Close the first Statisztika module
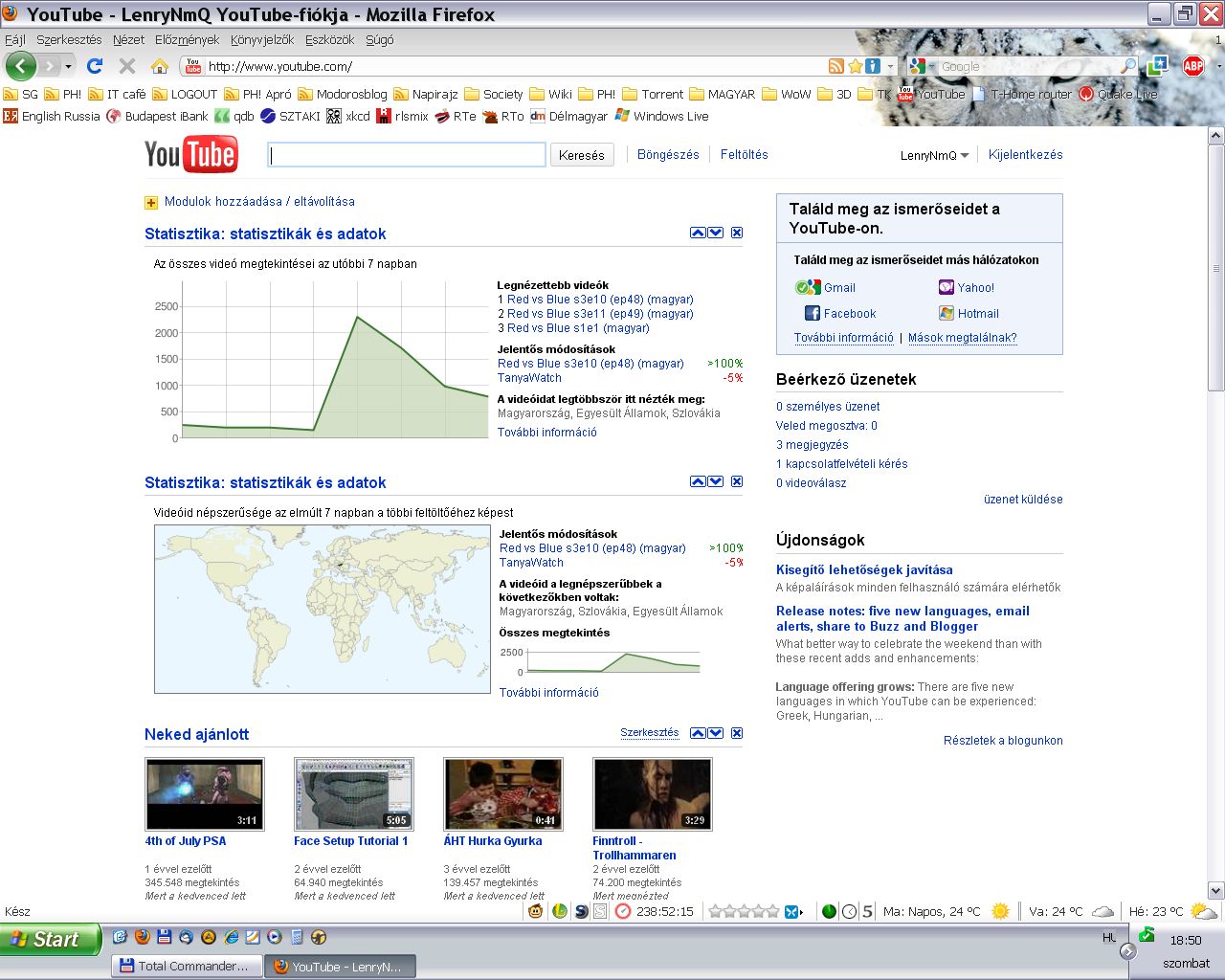1225x980 pixels. pos(737,233)
